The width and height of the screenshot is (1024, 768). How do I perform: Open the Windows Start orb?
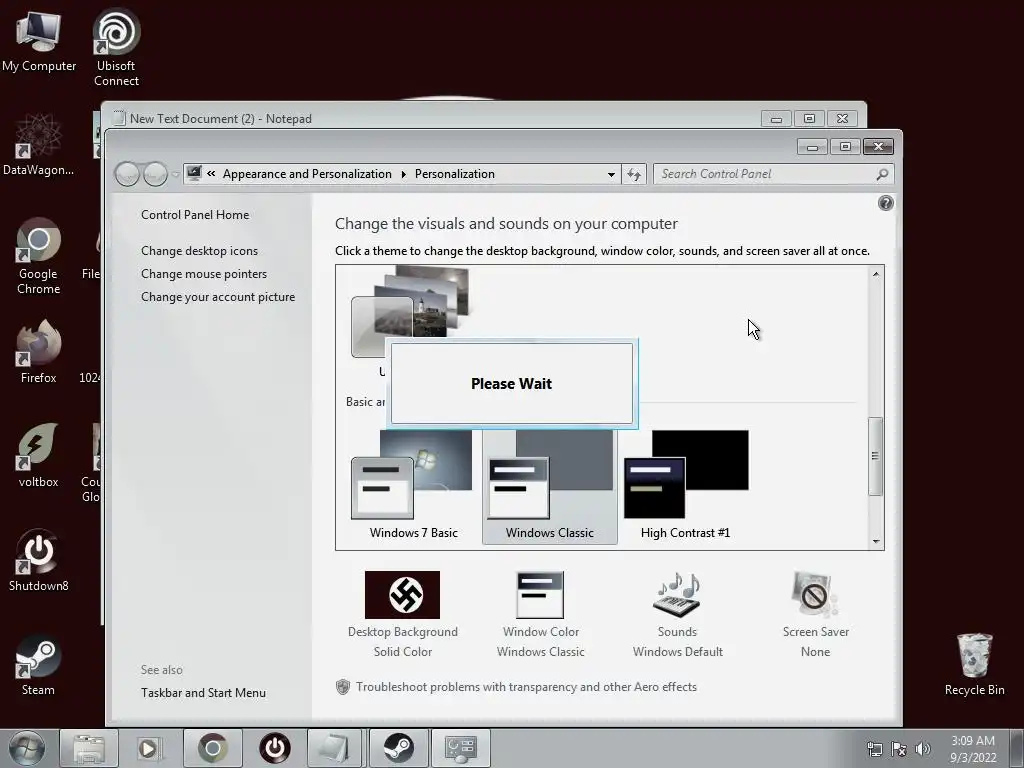coord(27,748)
